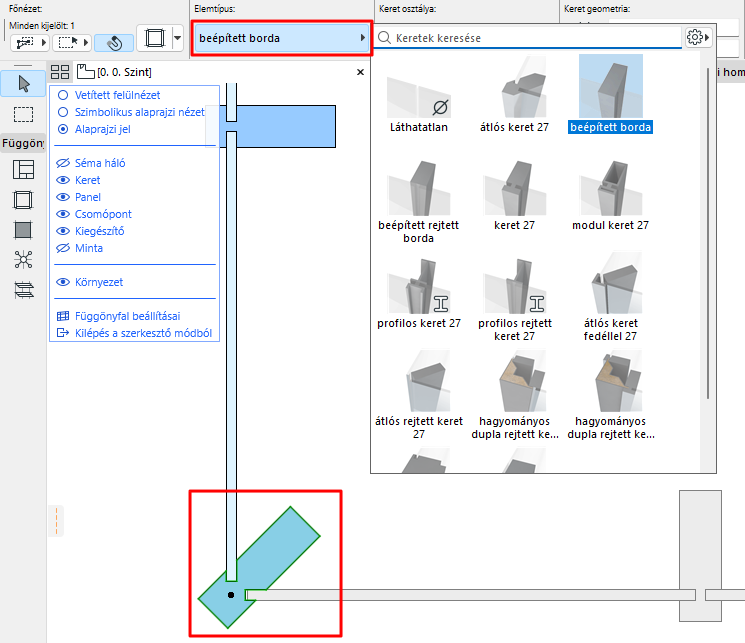The width and height of the screenshot is (745, 643).
Task: Select the curtain wall Scheme tool icon
Action: coord(23,170)
